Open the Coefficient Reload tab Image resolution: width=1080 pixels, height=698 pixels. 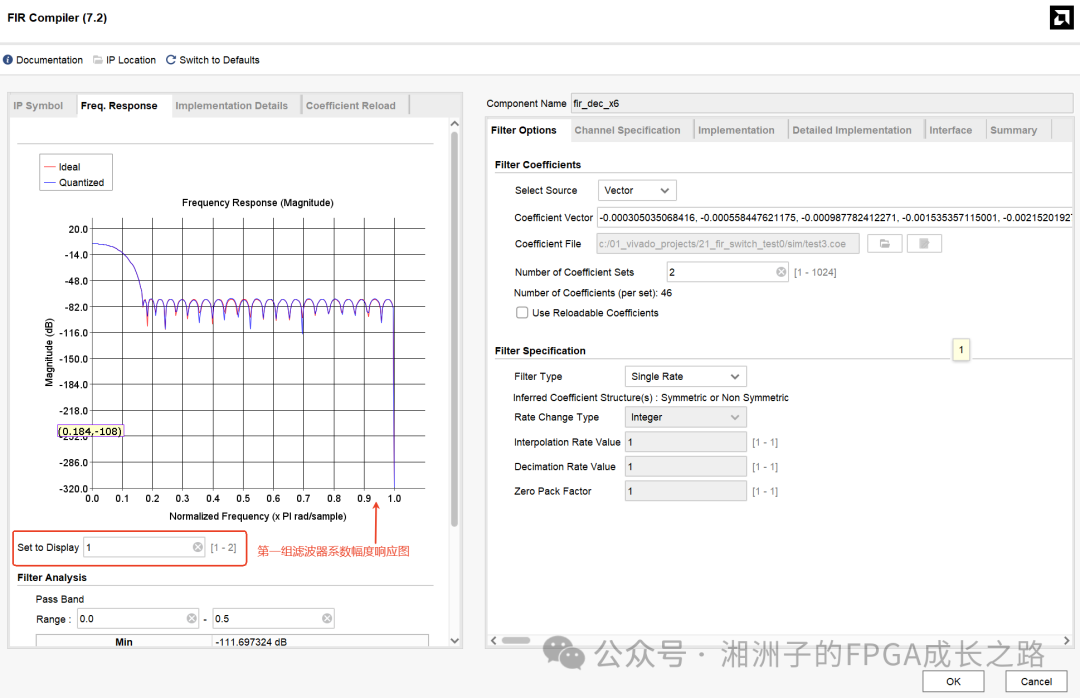coord(351,105)
